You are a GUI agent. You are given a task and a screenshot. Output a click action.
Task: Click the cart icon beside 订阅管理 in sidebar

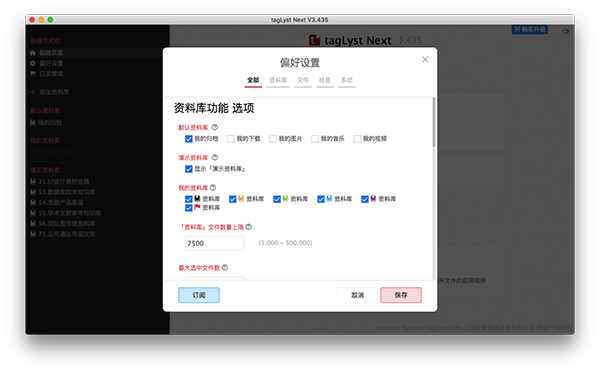(33, 73)
